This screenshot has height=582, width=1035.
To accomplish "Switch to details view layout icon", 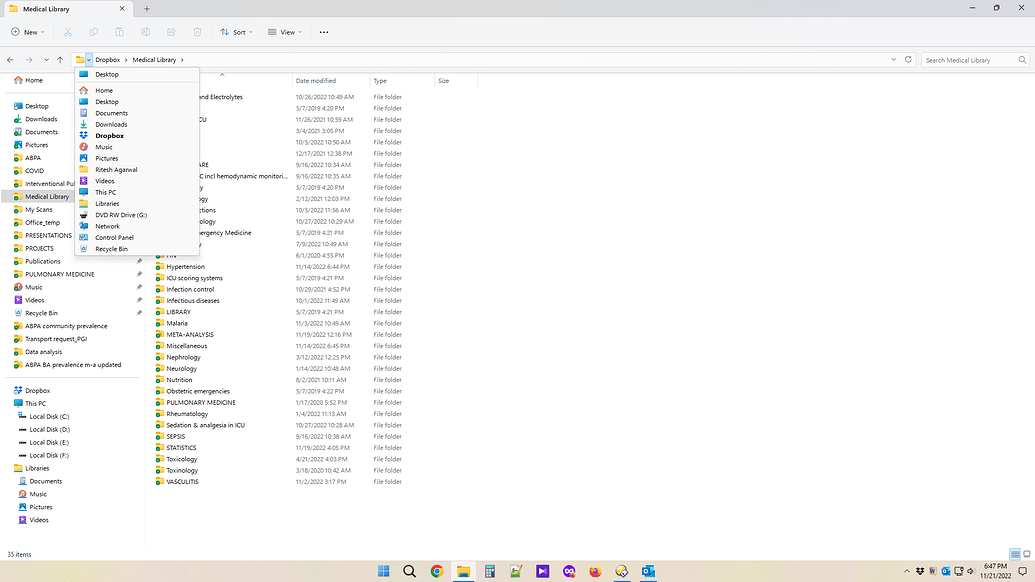I will 1015,554.
